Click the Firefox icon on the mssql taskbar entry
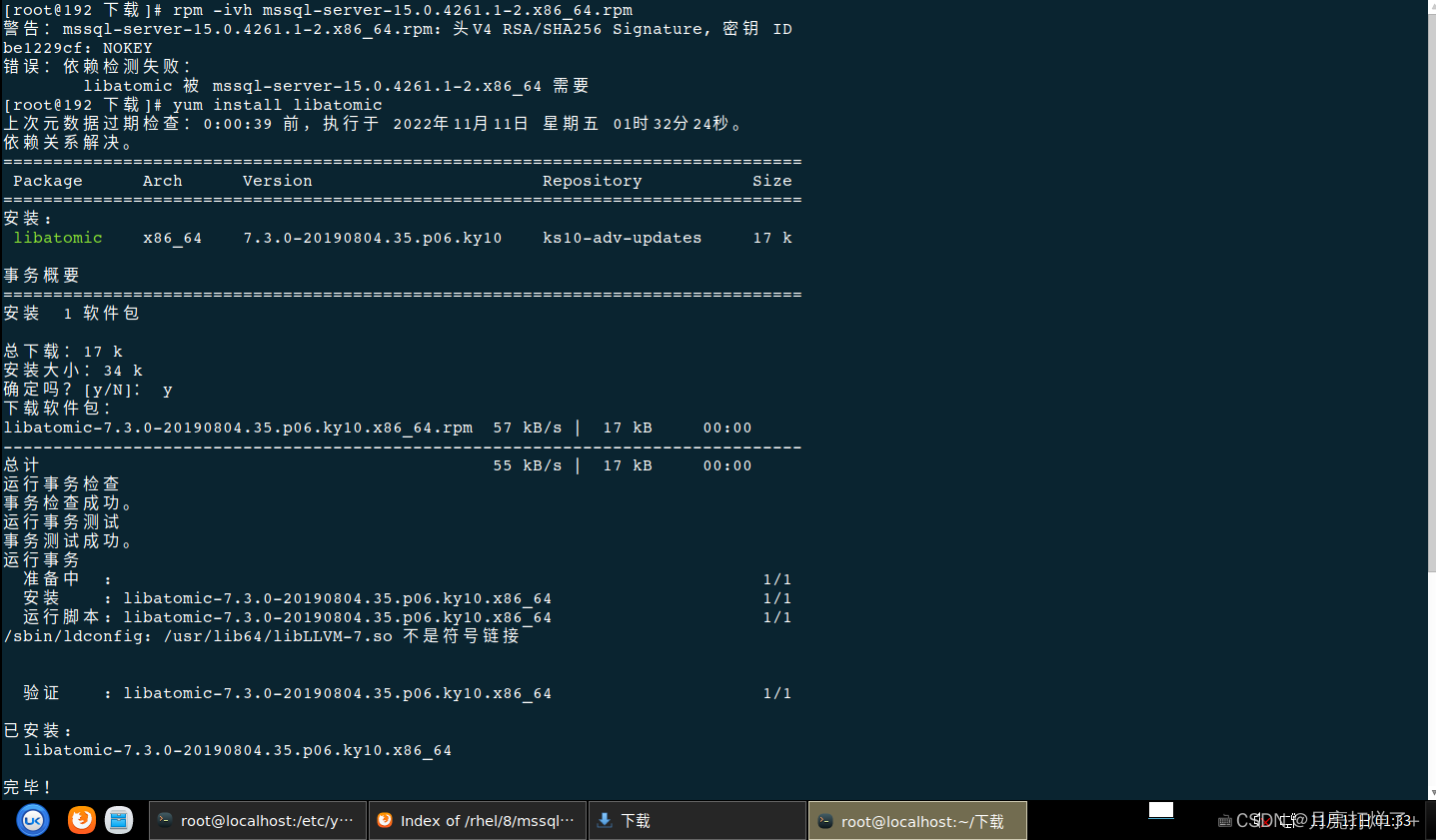 coord(385,820)
